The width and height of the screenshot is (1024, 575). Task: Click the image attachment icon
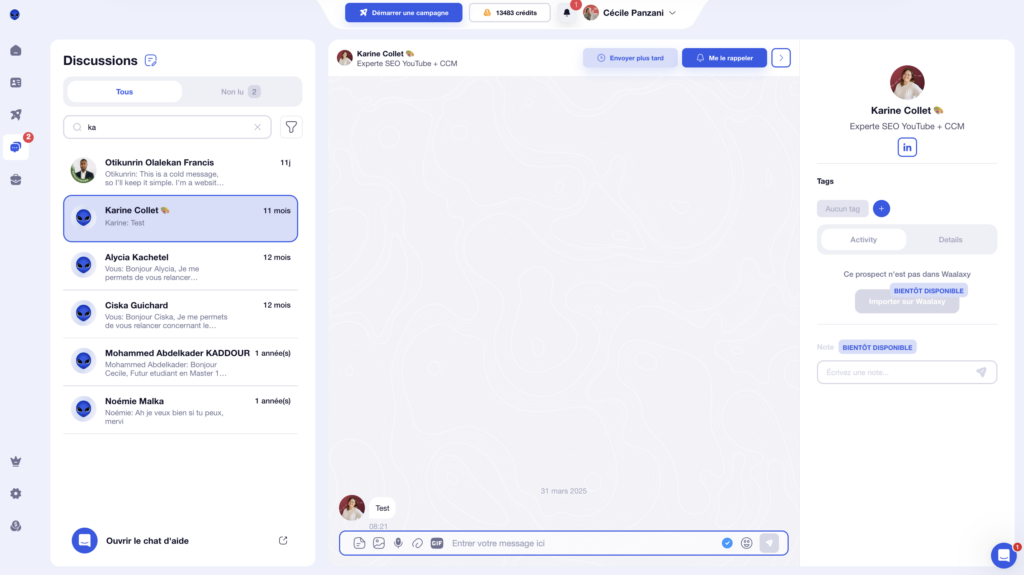coord(379,543)
